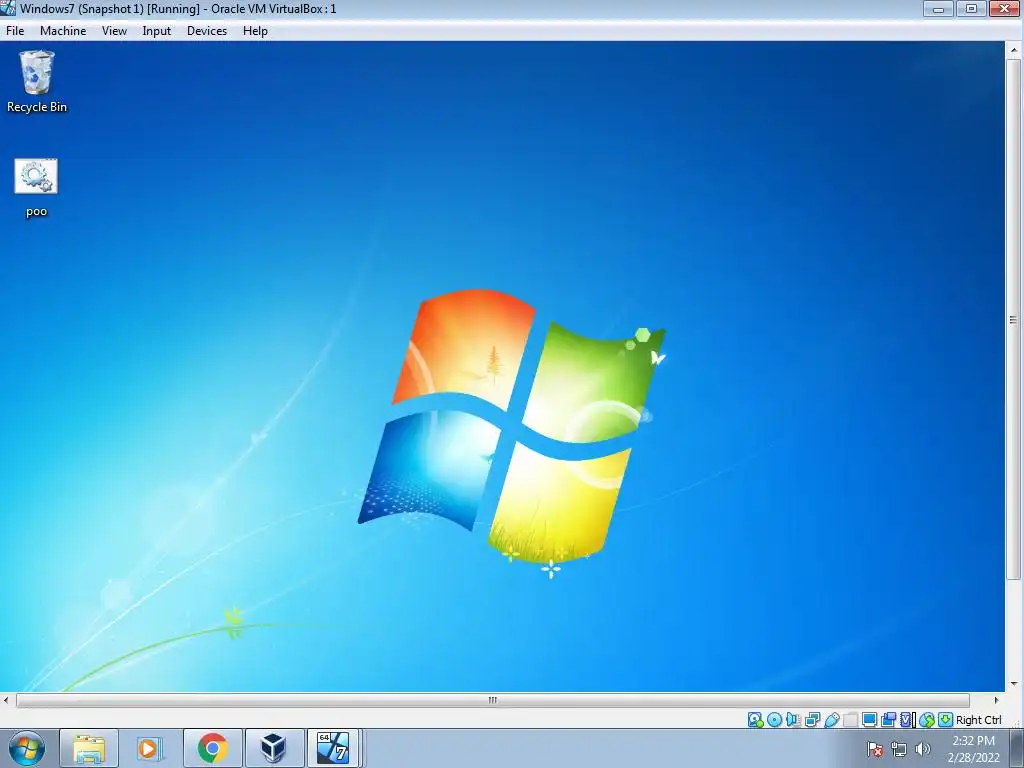Click the keyboard capture green arrow icon

pos(946,720)
